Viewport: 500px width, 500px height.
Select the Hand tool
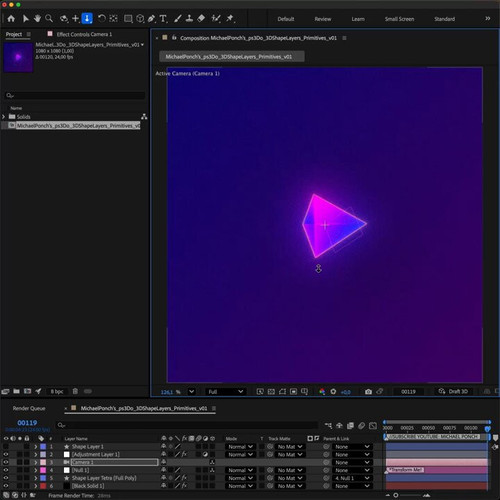pyautogui.click(x=37, y=19)
